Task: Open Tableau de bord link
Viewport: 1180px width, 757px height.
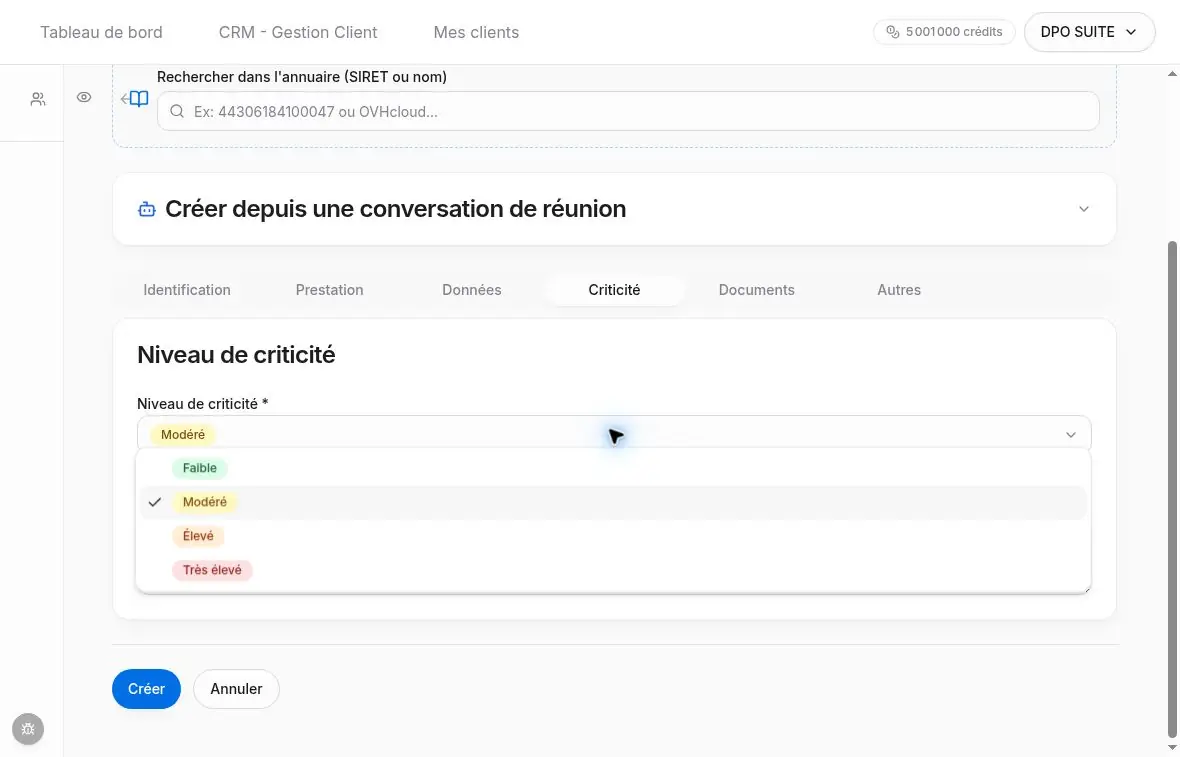Action: coord(101,32)
